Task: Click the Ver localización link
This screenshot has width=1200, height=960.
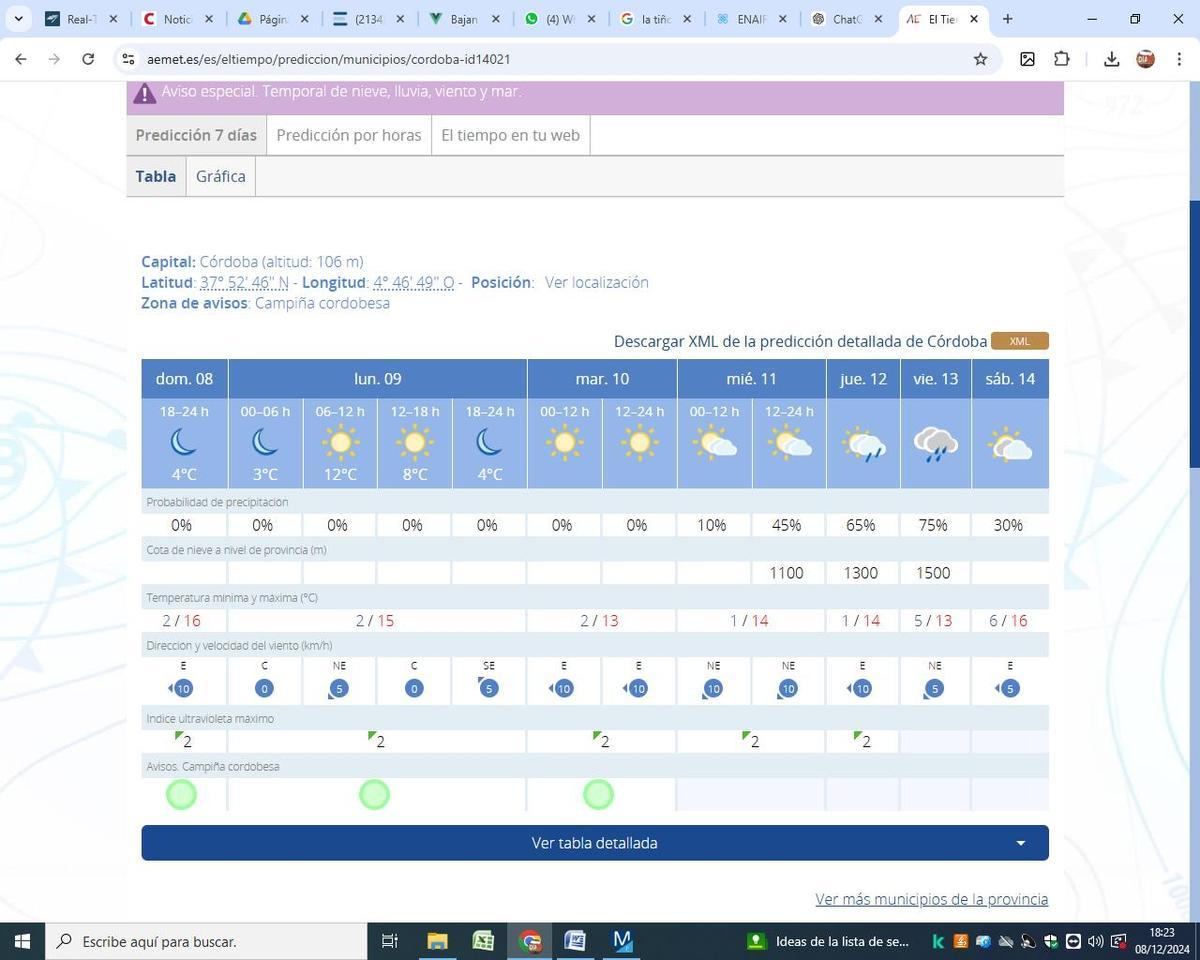Action: 595,282
